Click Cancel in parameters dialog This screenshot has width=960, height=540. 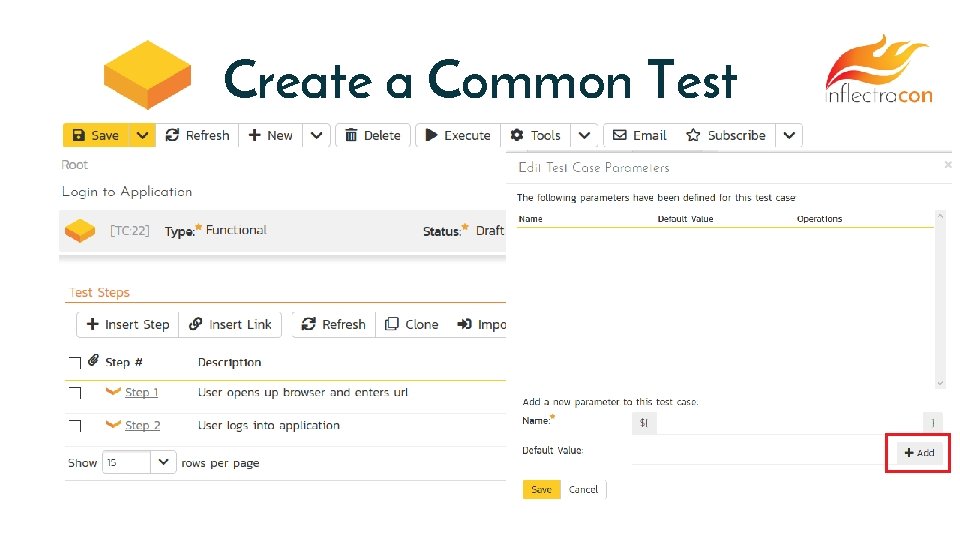(583, 490)
